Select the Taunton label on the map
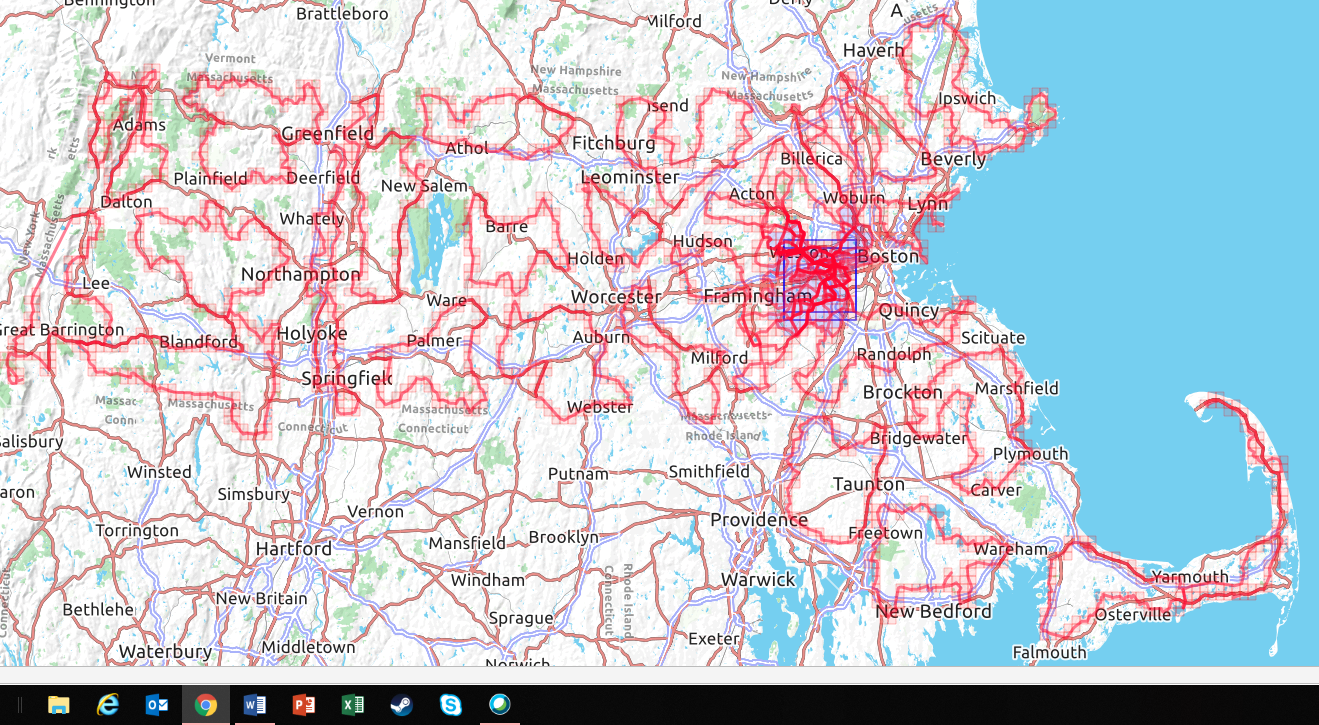The width and height of the screenshot is (1319, 725). pos(869,484)
